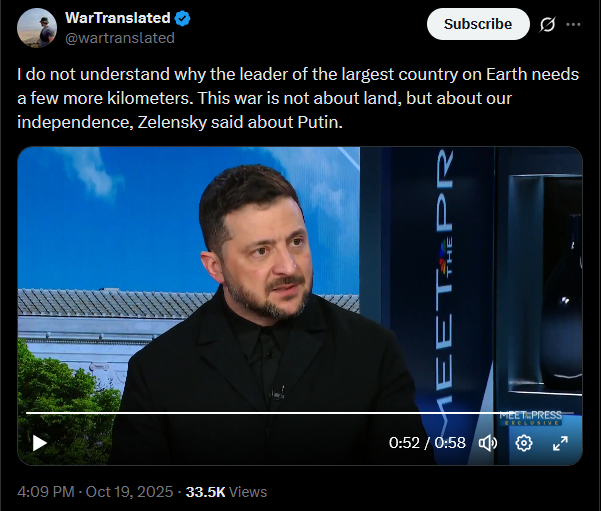Screen dimensions: 601x511
Task: Click the blue verified badge
Action: (x=182, y=18)
